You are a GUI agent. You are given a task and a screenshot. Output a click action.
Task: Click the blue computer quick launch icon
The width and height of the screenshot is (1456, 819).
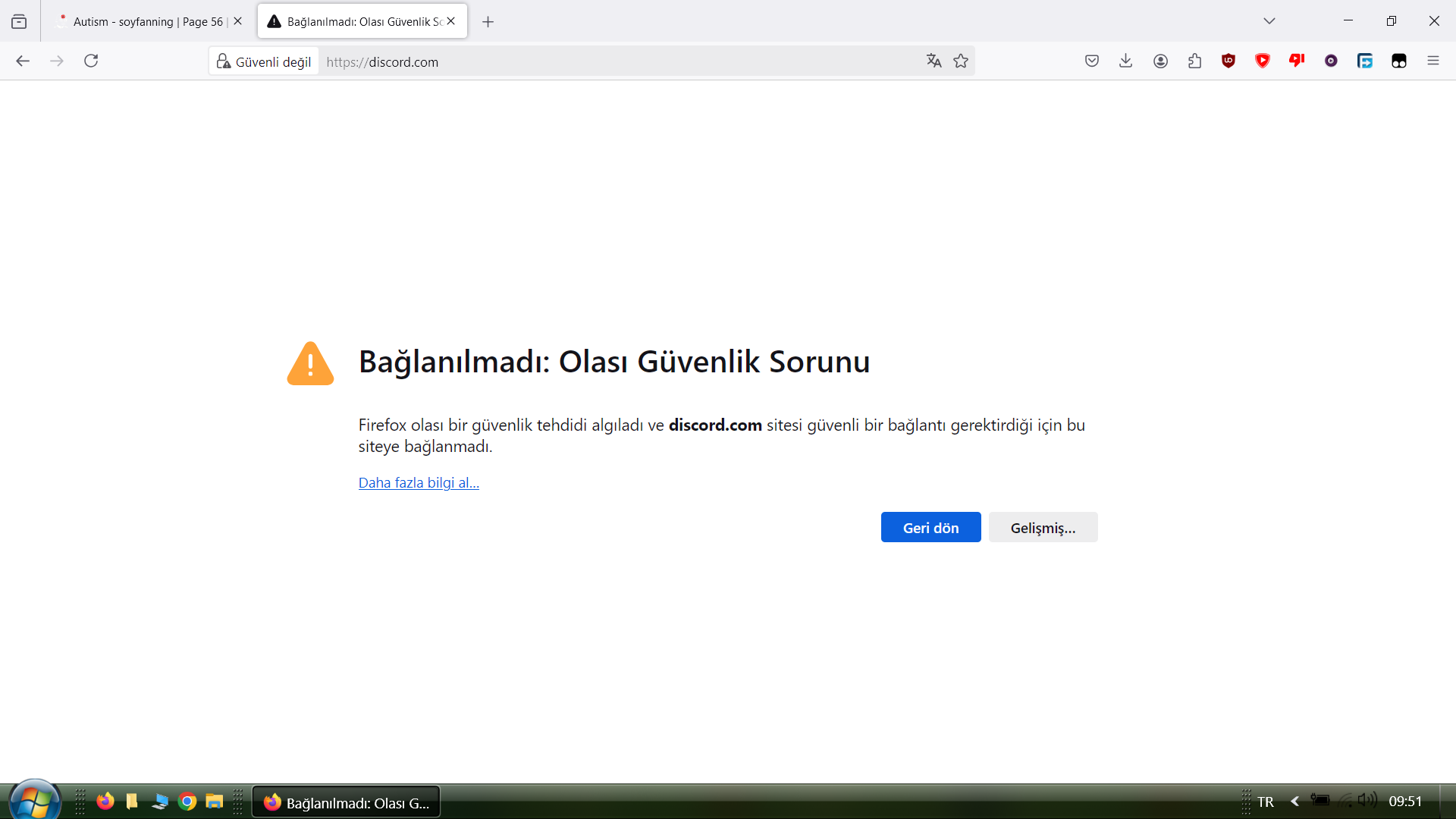tap(160, 802)
